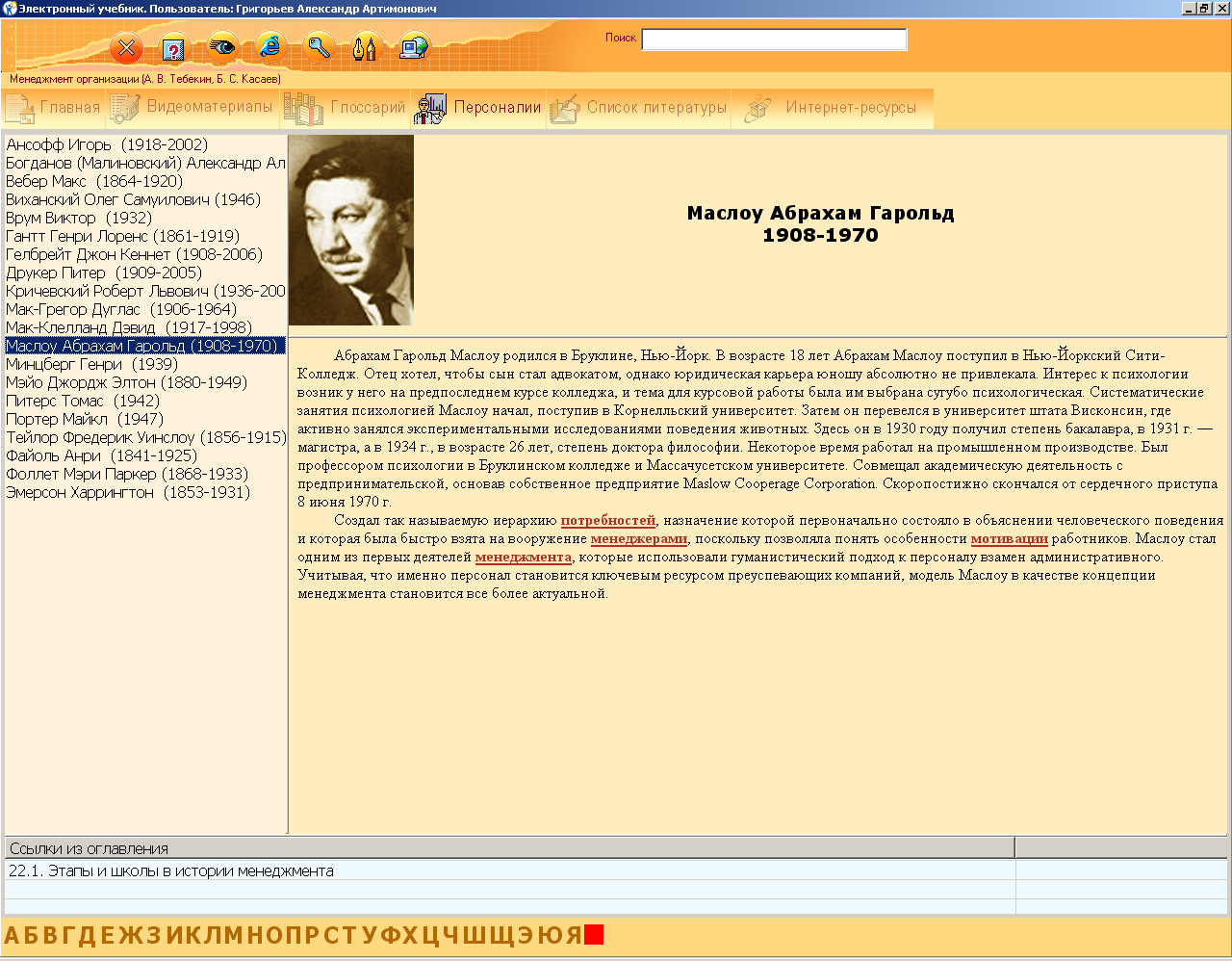Click the Ссылки из оглавления column header
1232x961 pixels.
[x=509, y=848]
